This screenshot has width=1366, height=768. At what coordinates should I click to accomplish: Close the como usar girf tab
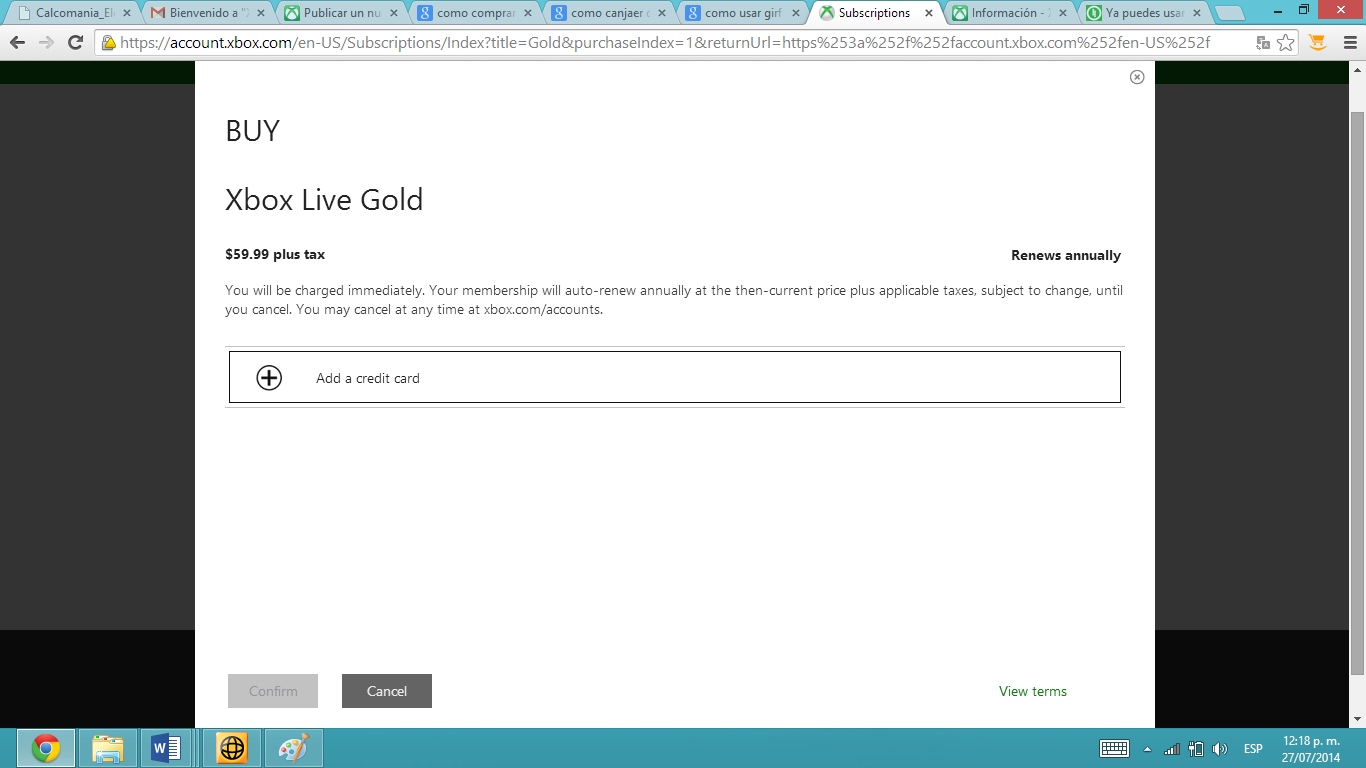coord(797,14)
